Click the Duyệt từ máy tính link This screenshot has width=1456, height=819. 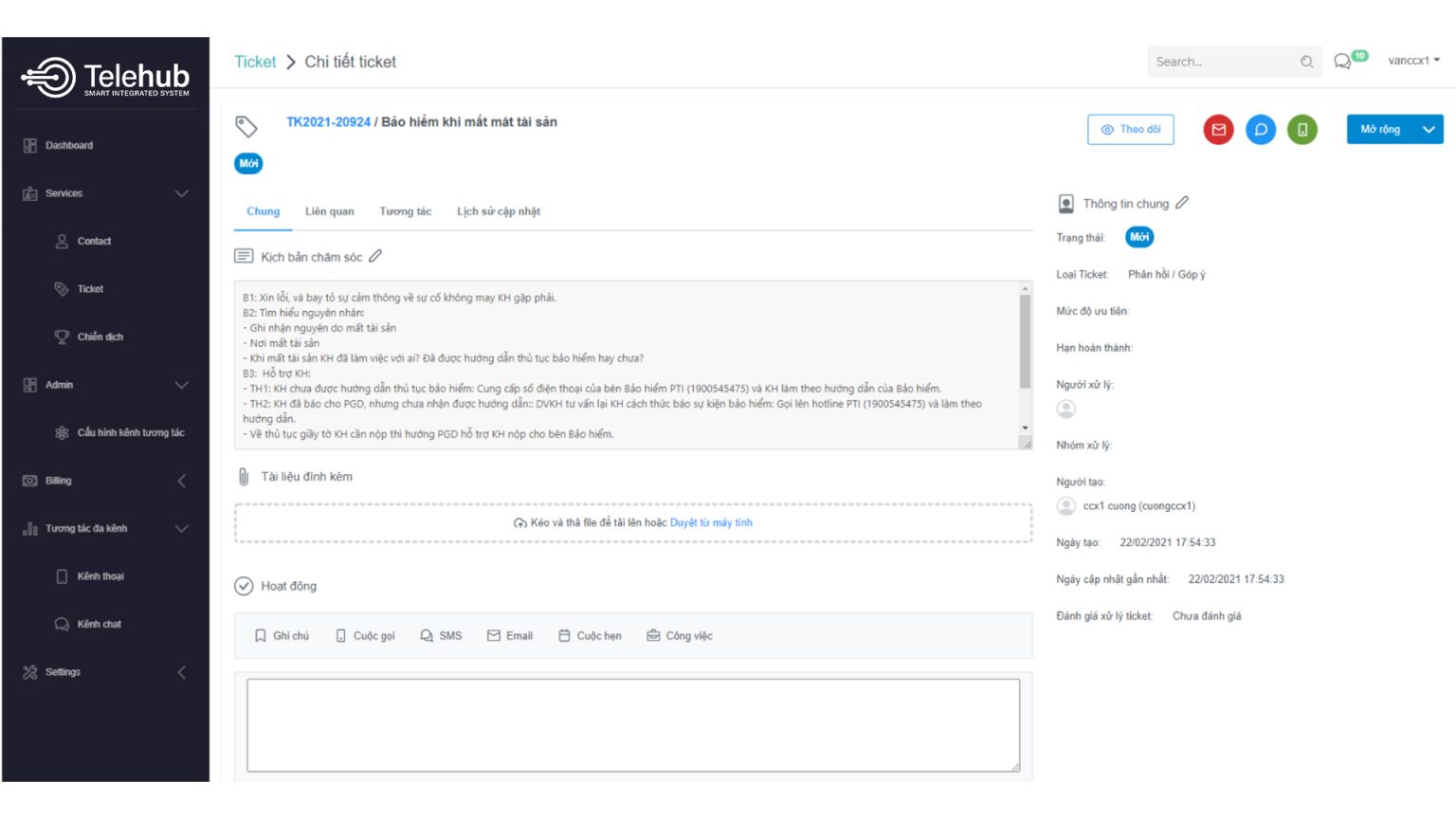tap(711, 522)
